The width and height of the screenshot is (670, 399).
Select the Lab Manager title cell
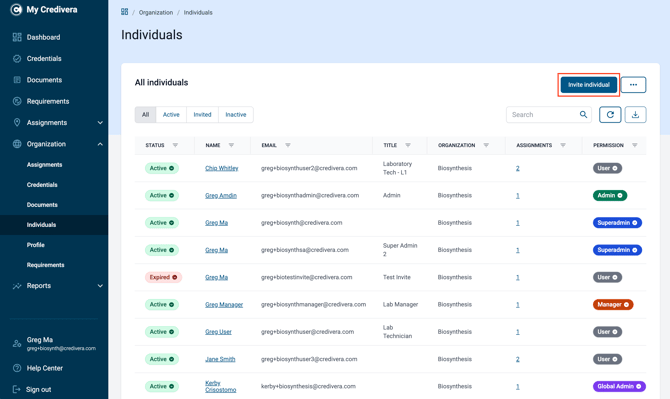click(x=400, y=305)
